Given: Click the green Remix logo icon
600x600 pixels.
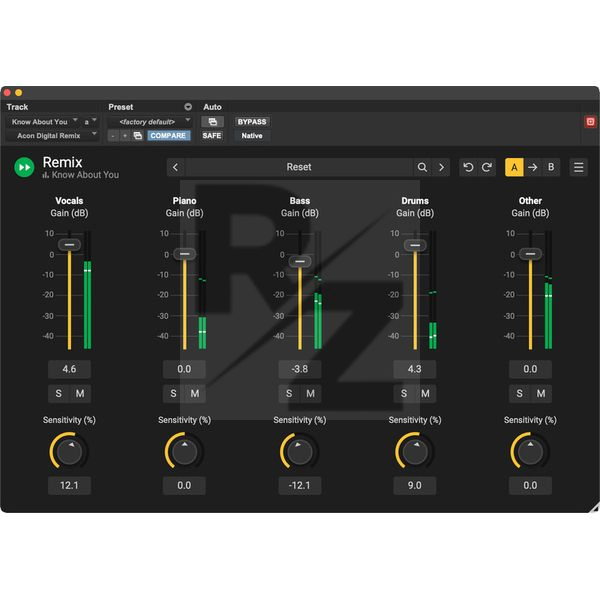Looking at the screenshot, I should point(24,167).
